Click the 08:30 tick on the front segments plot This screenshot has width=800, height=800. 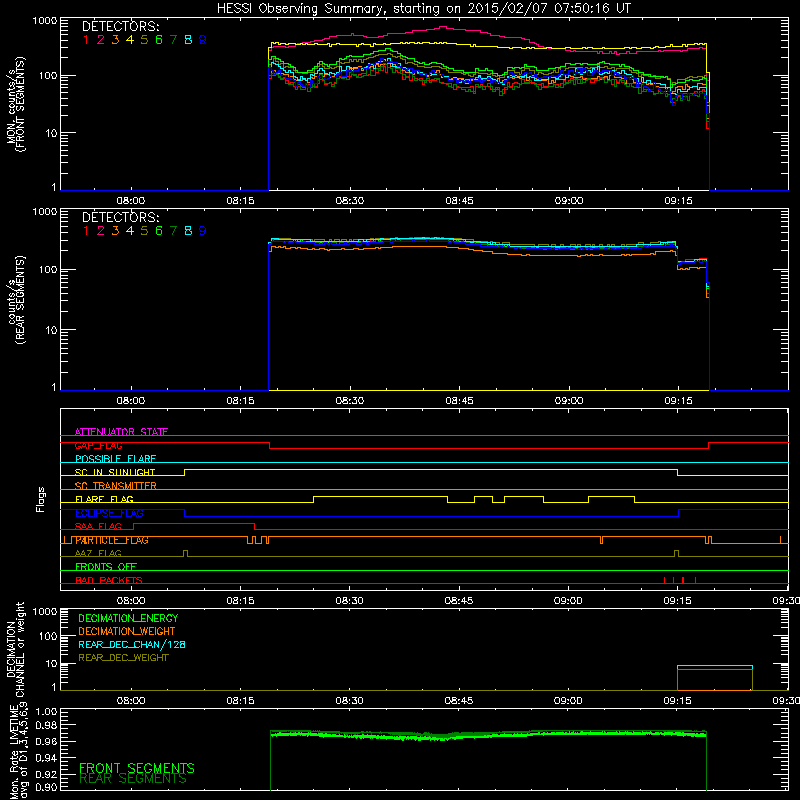click(x=350, y=201)
